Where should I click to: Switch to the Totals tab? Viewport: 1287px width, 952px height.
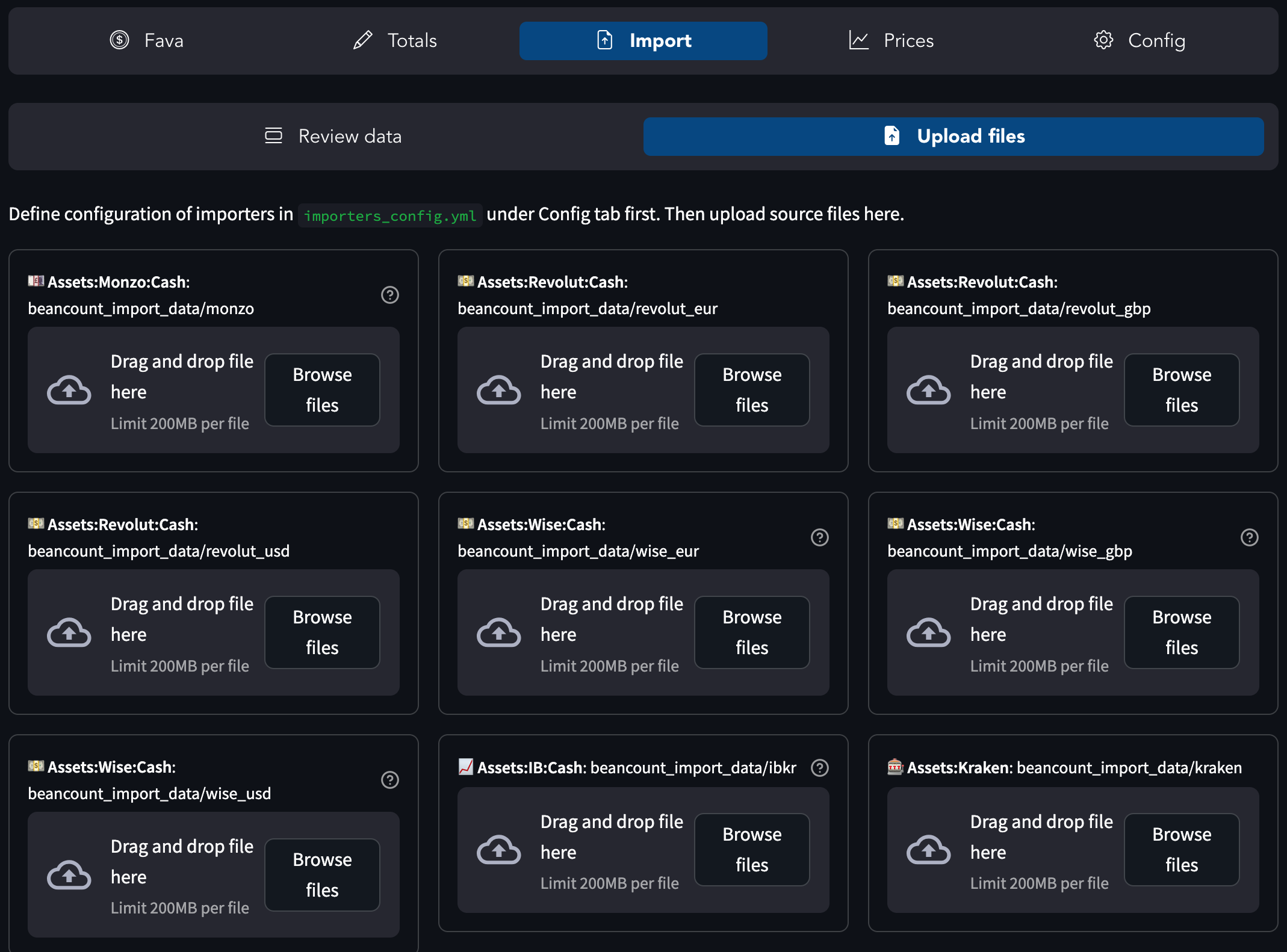(395, 40)
